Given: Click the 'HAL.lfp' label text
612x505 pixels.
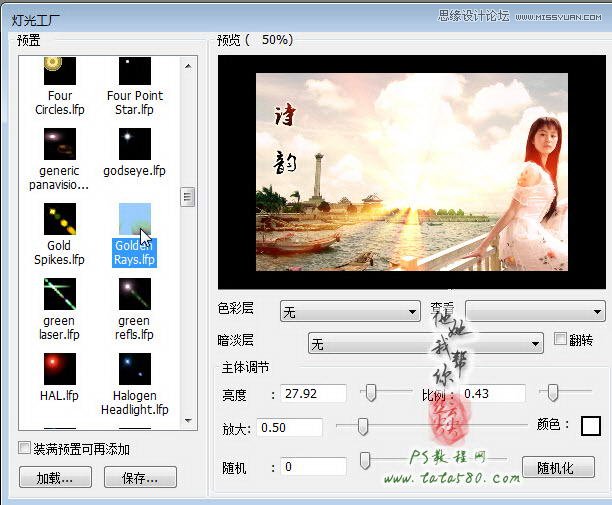Looking at the screenshot, I should tap(59, 396).
